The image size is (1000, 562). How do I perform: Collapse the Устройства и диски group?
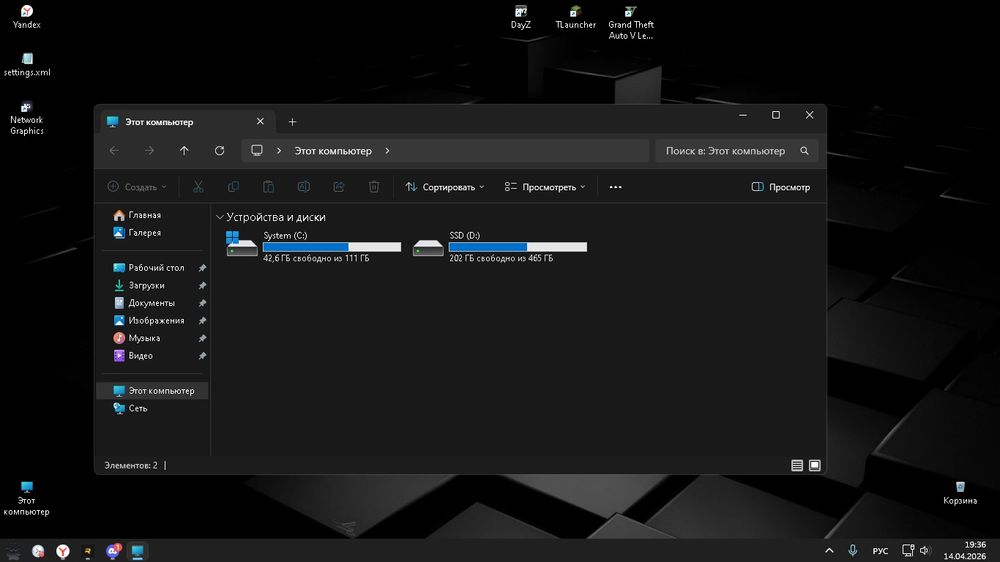[x=219, y=217]
